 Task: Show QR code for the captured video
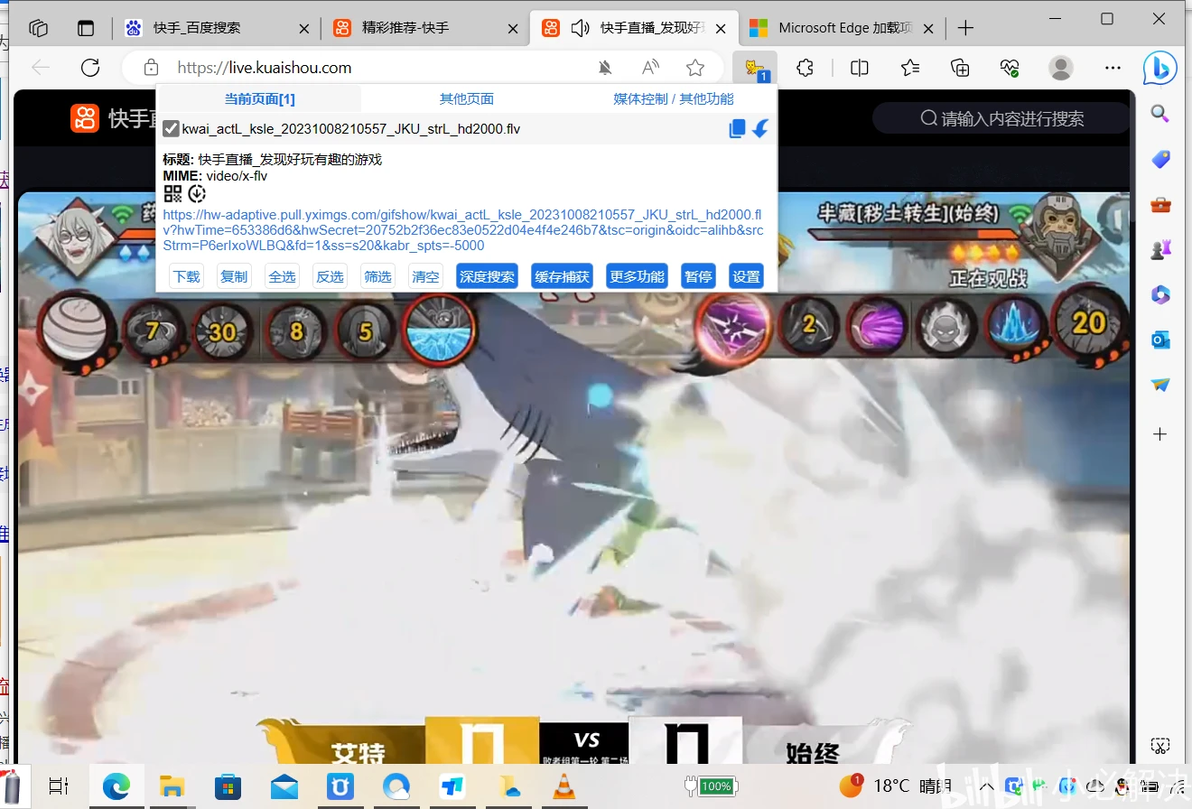173,193
